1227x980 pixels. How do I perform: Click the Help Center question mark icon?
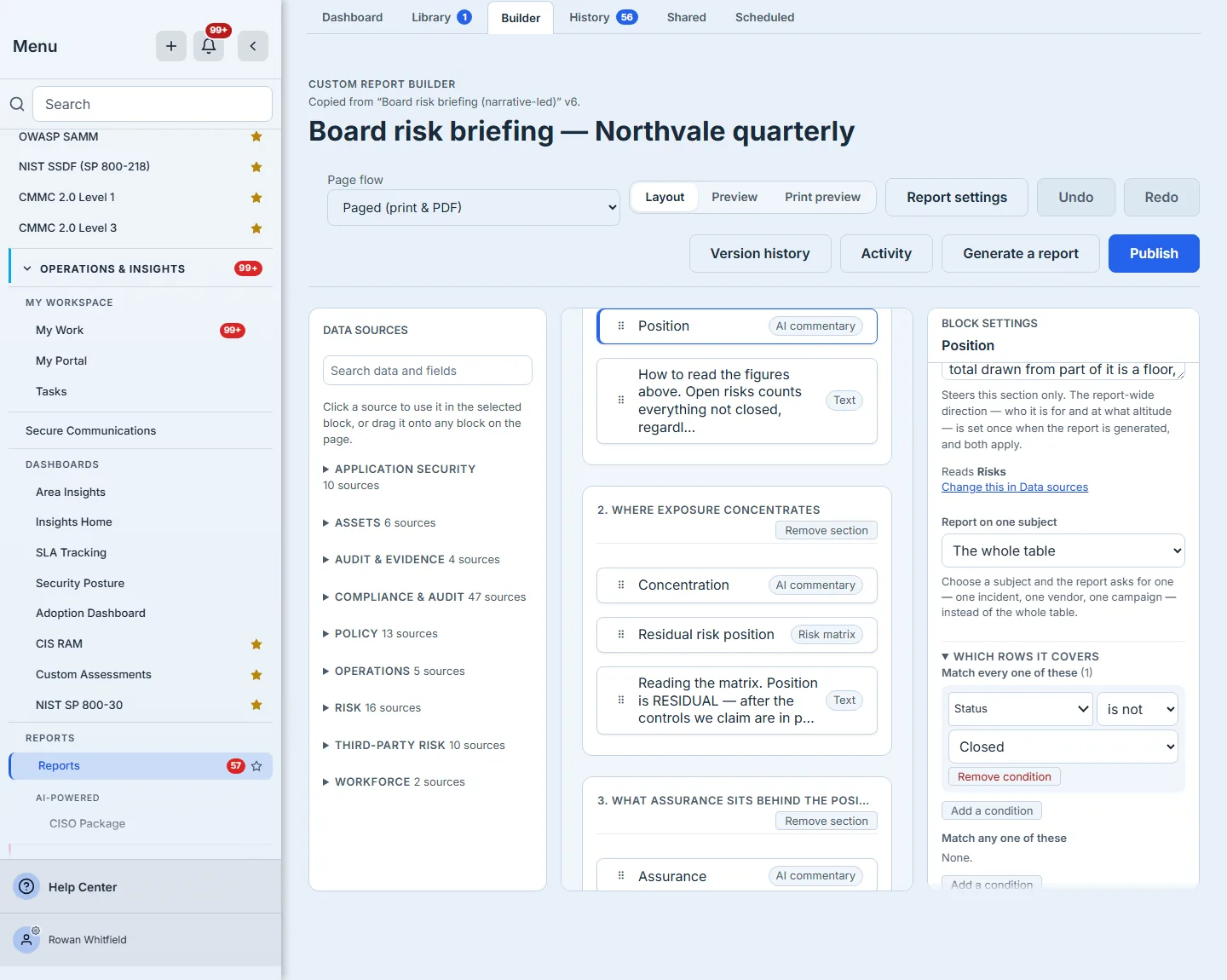point(27,886)
